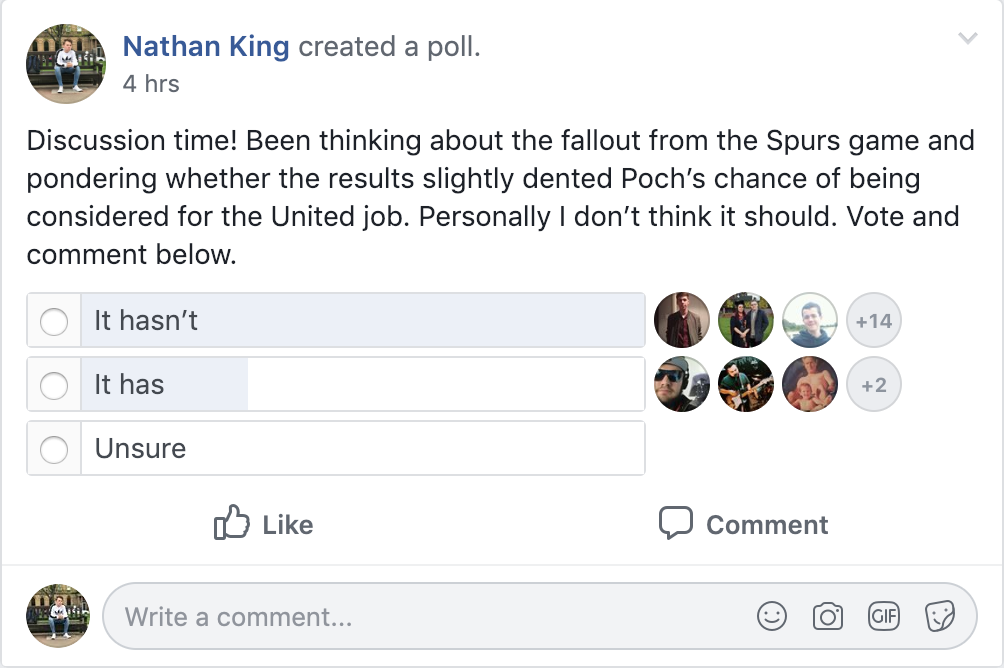Image resolution: width=1004 pixels, height=668 pixels.
Task: Click the Like thumbs-up icon
Action: 232,523
